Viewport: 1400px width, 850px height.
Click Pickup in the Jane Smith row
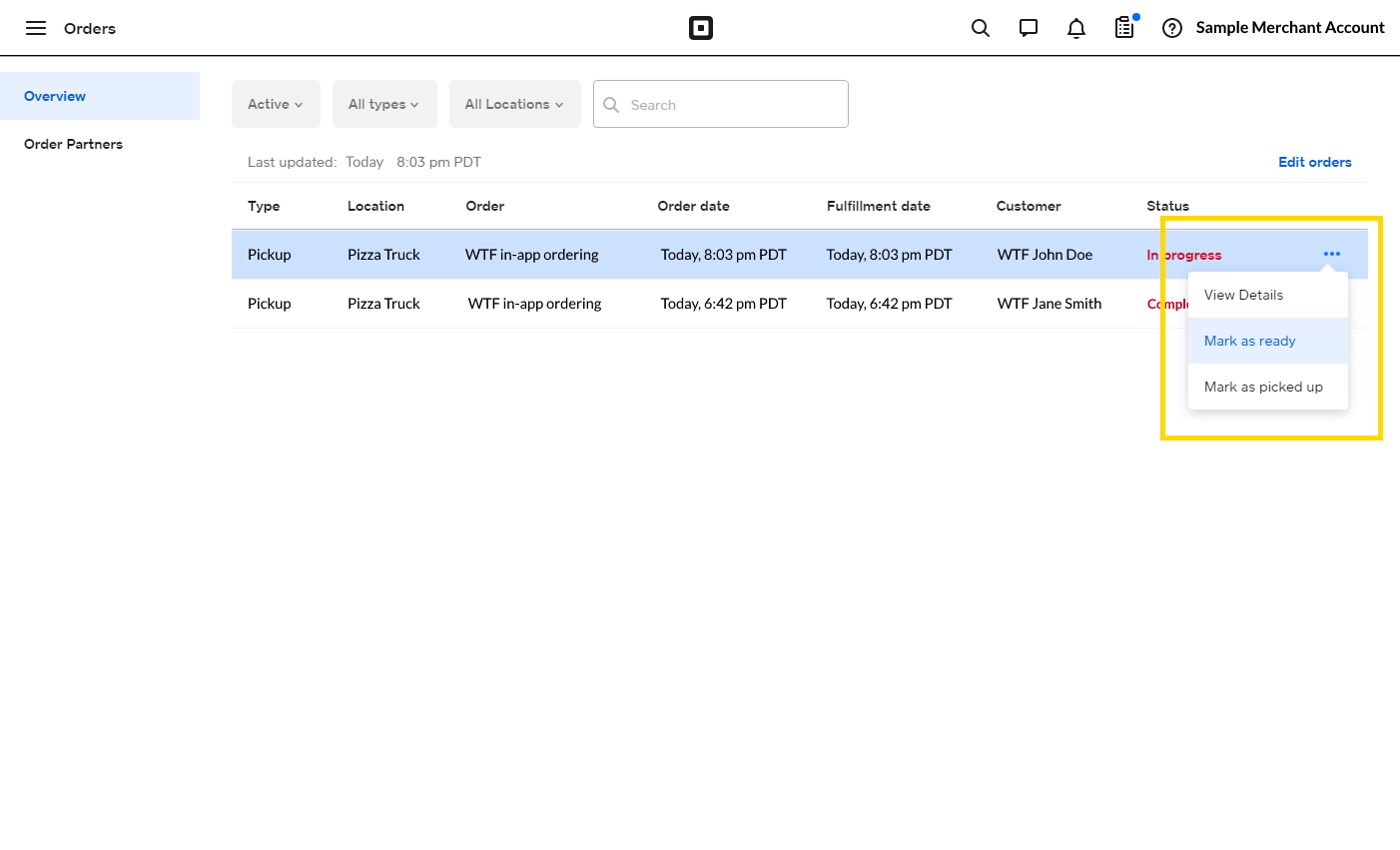click(270, 304)
